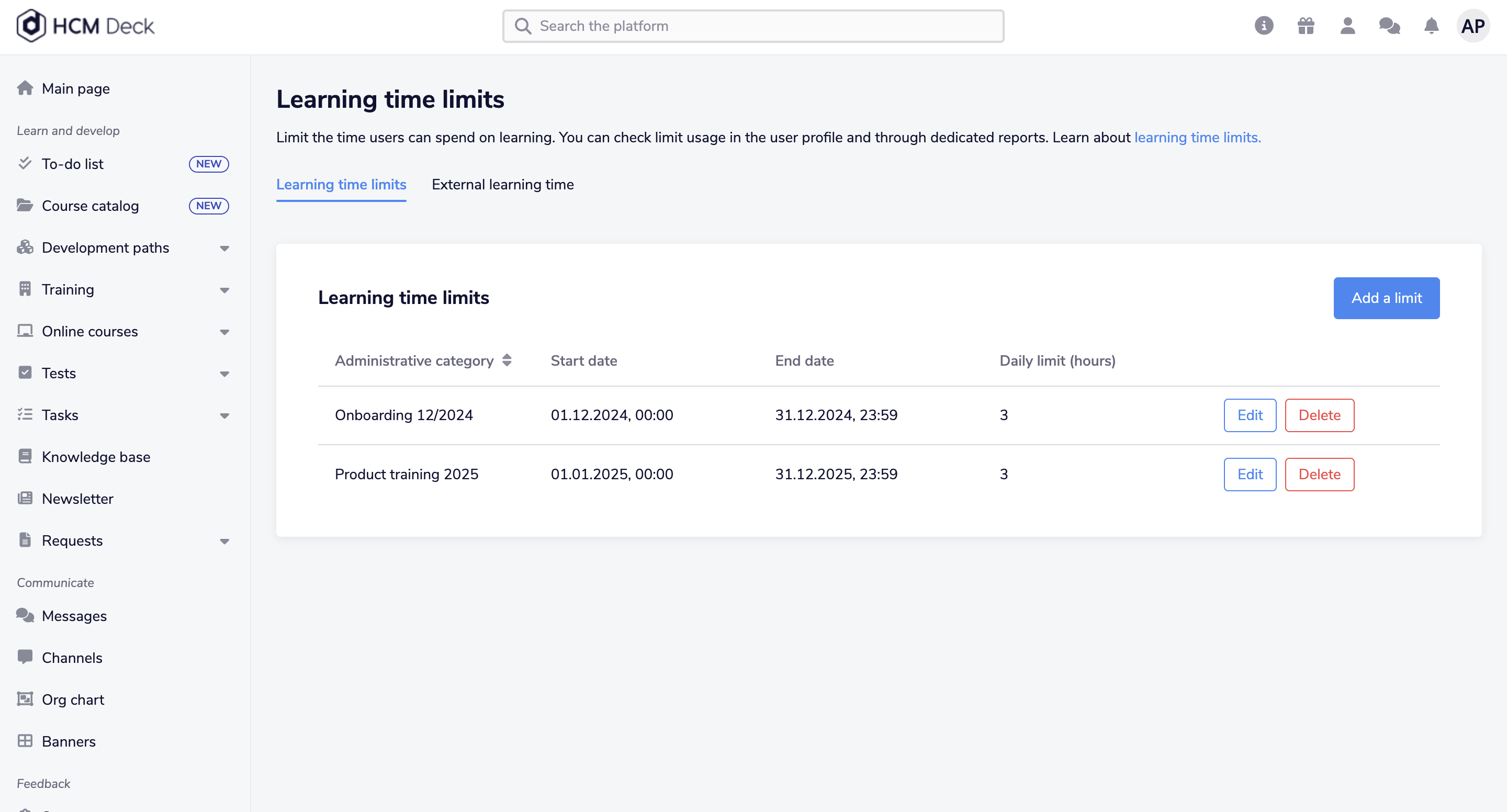Click the HCM Deck logo
1507x812 pixels.
[x=85, y=26]
